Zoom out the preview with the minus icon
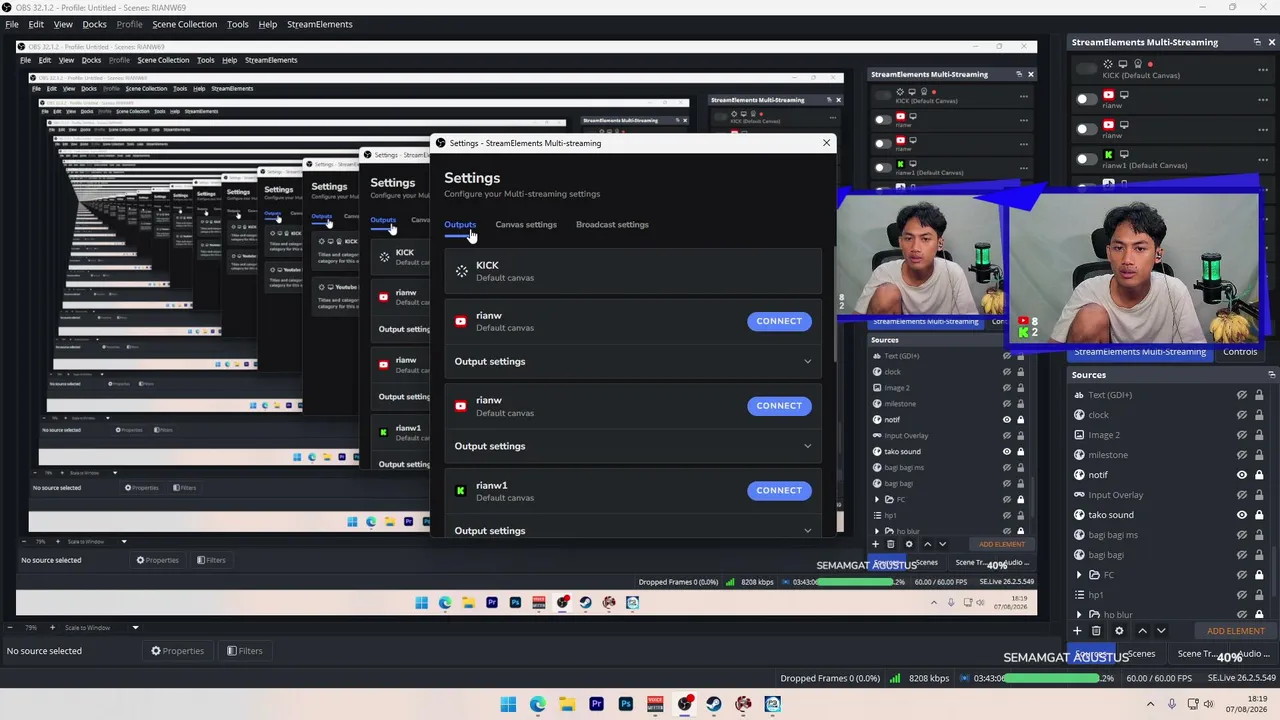1280x720 pixels. (x=11, y=628)
